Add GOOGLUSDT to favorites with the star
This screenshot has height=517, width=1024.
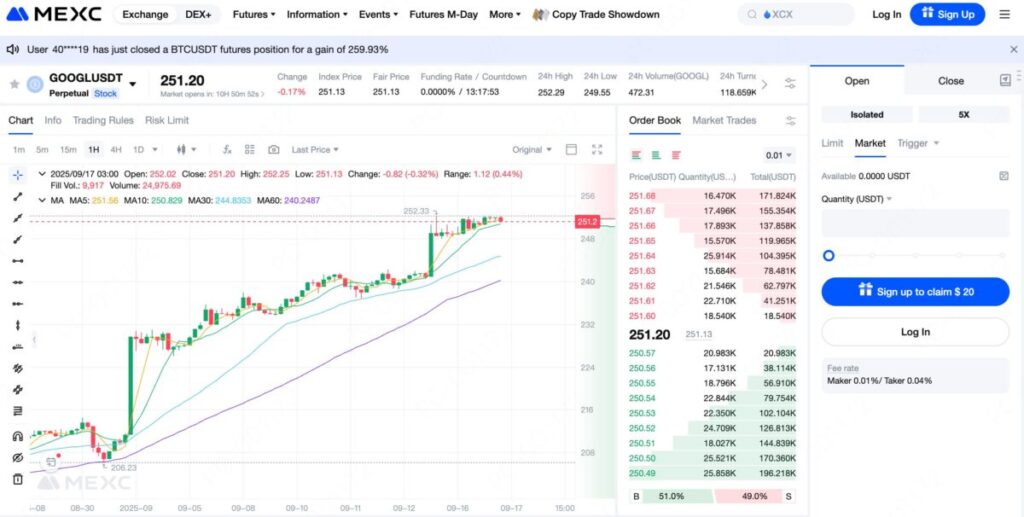[x=15, y=85]
